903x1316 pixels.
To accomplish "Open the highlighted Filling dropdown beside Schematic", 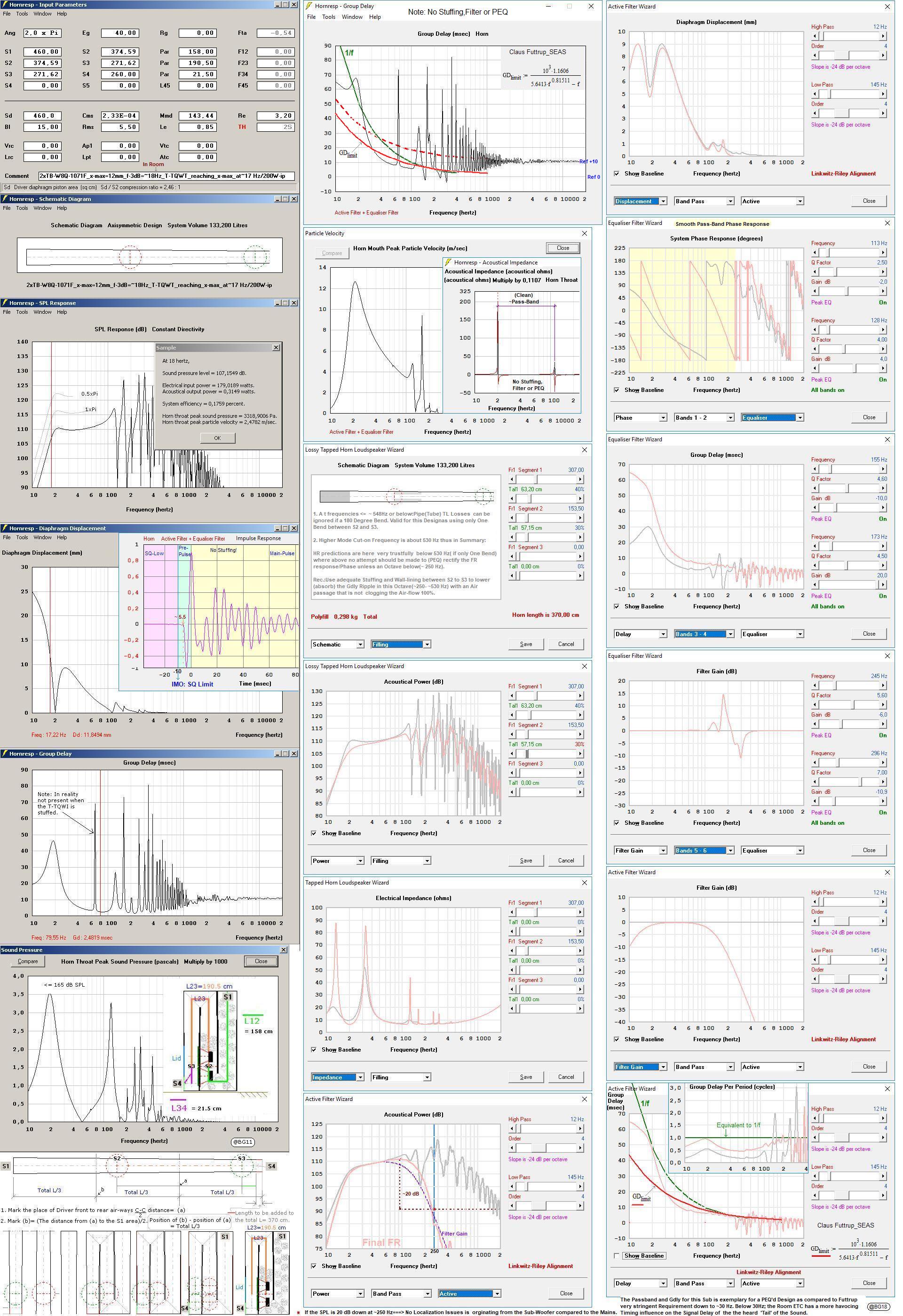I will coord(401,644).
